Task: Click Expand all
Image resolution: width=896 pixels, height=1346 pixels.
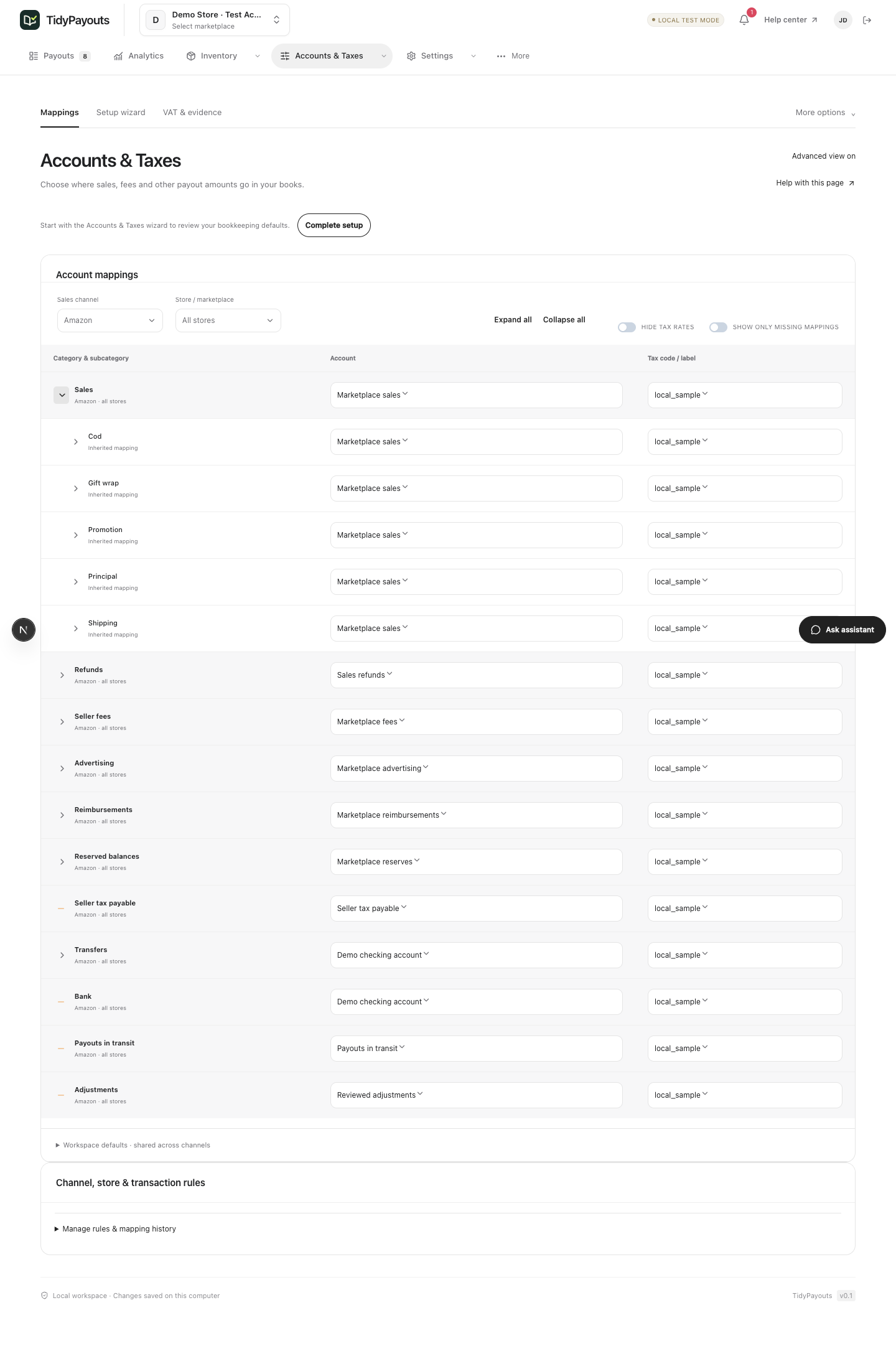Action: [513, 320]
